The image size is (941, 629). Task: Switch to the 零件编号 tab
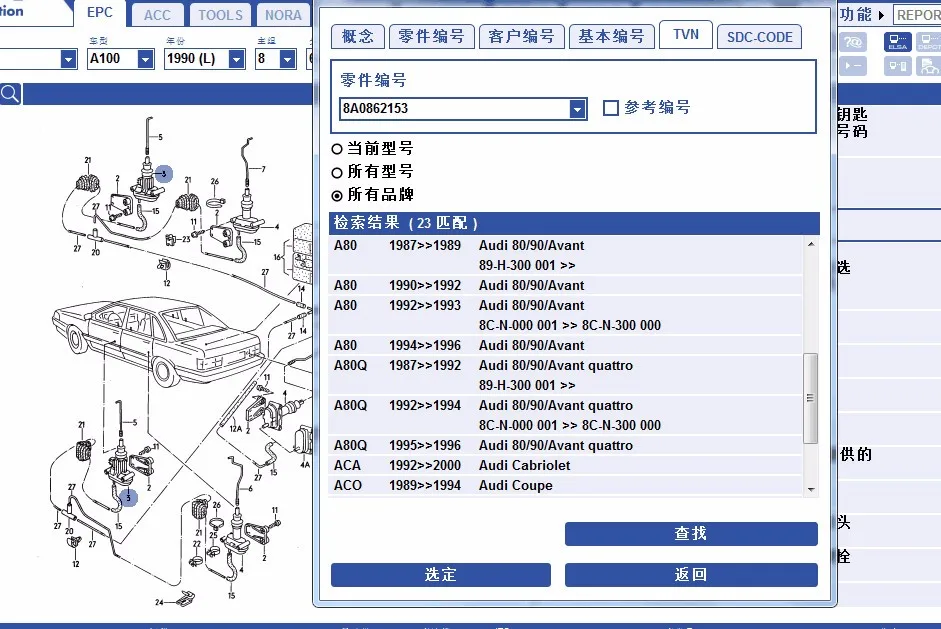(431, 37)
